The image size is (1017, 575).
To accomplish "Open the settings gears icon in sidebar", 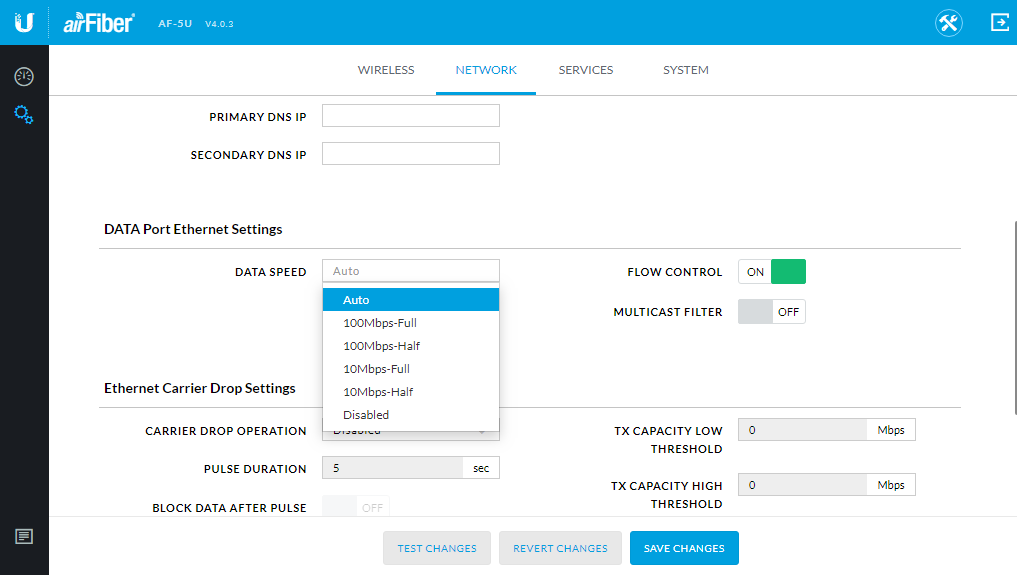I will [24, 115].
